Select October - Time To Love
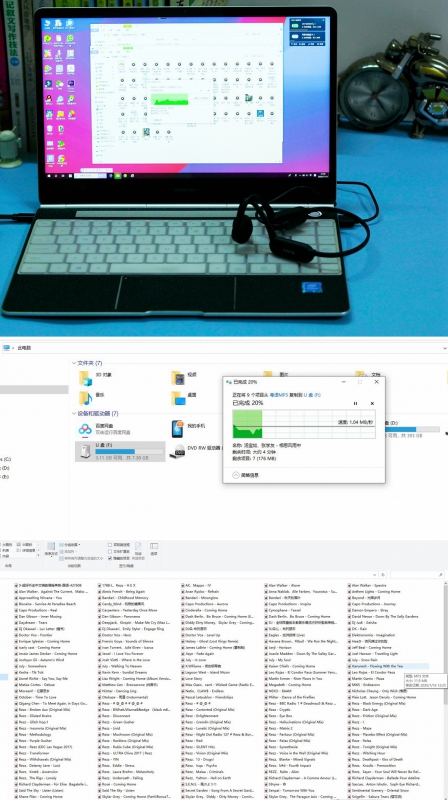This screenshot has height=800, width=448. pos(37,697)
